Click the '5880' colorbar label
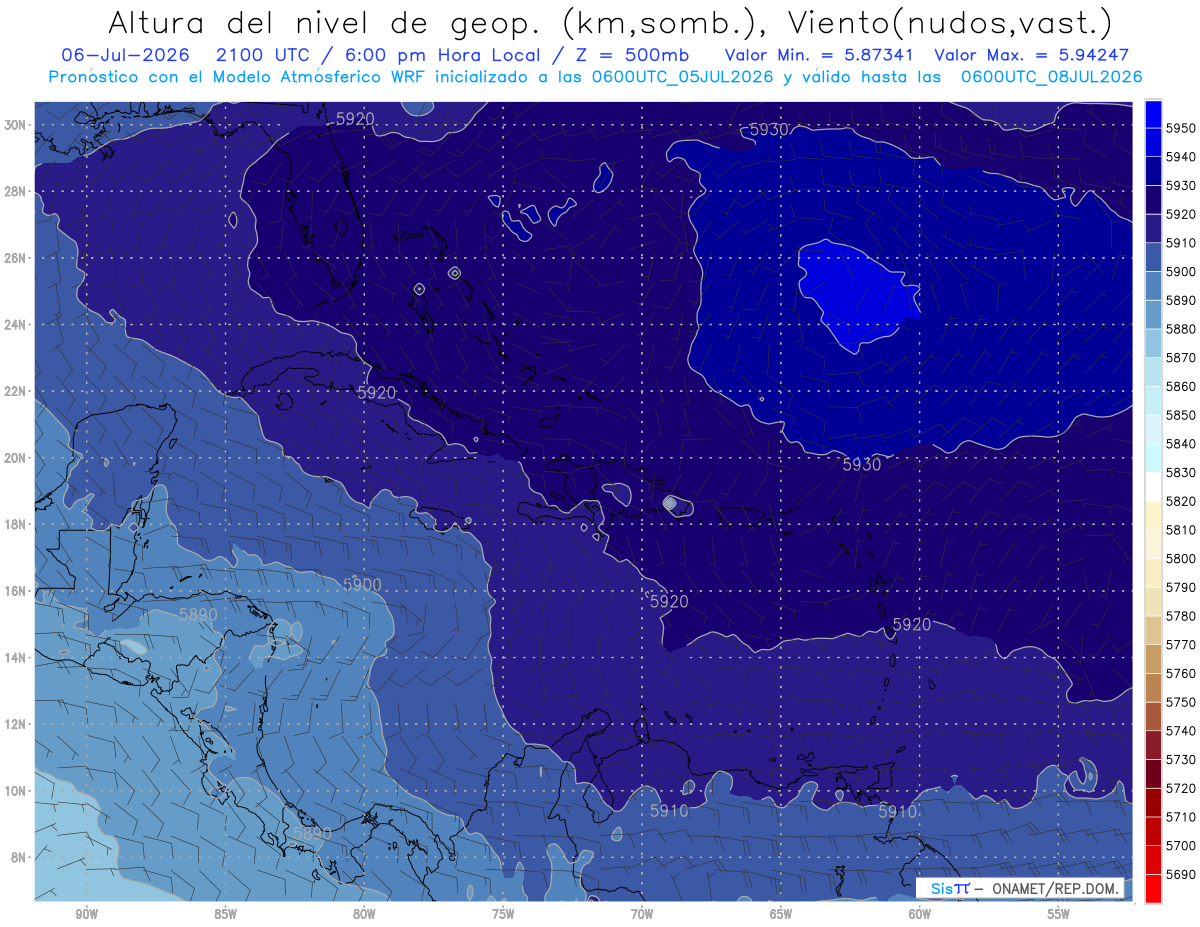The height and width of the screenshot is (927, 1200). [1181, 329]
